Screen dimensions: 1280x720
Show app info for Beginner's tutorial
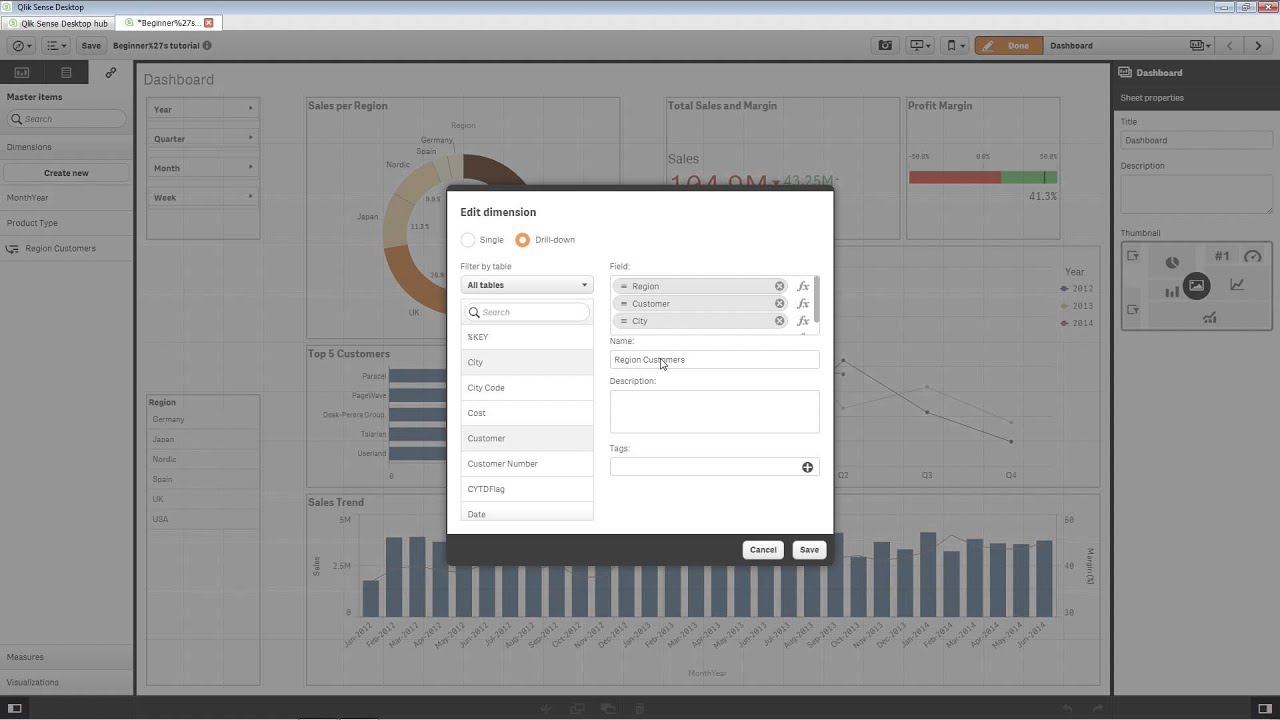pyautogui.click(x=207, y=45)
